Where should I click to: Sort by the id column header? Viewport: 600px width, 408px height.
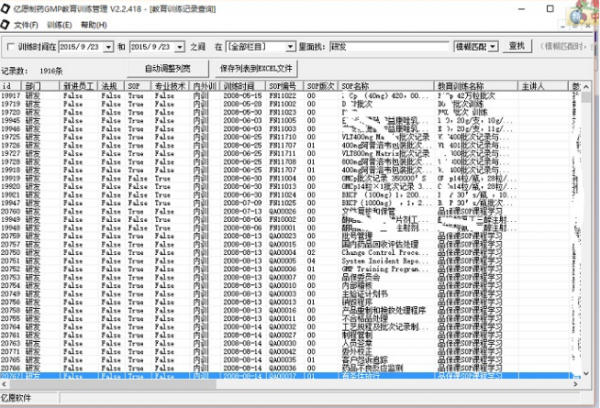pos(10,87)
